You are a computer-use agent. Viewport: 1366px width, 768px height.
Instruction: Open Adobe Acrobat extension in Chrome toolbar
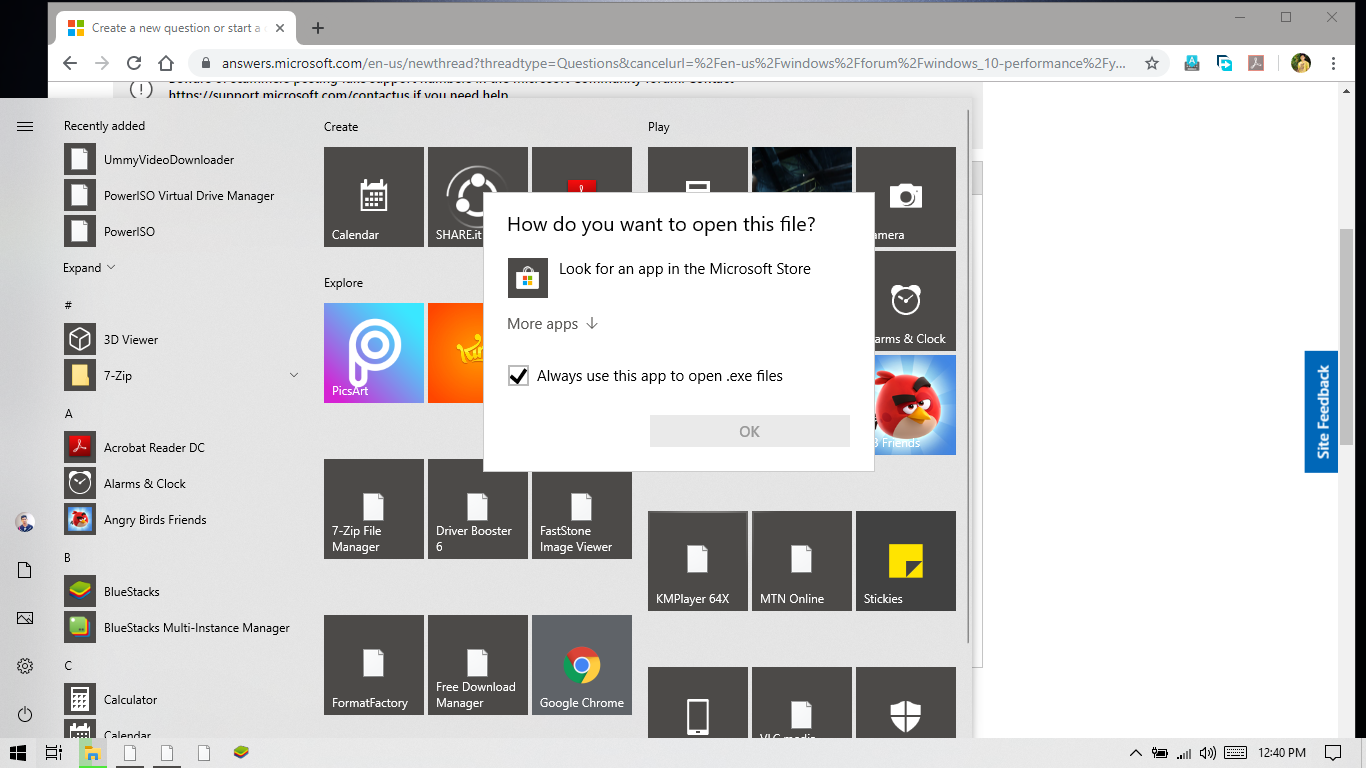1256,63
